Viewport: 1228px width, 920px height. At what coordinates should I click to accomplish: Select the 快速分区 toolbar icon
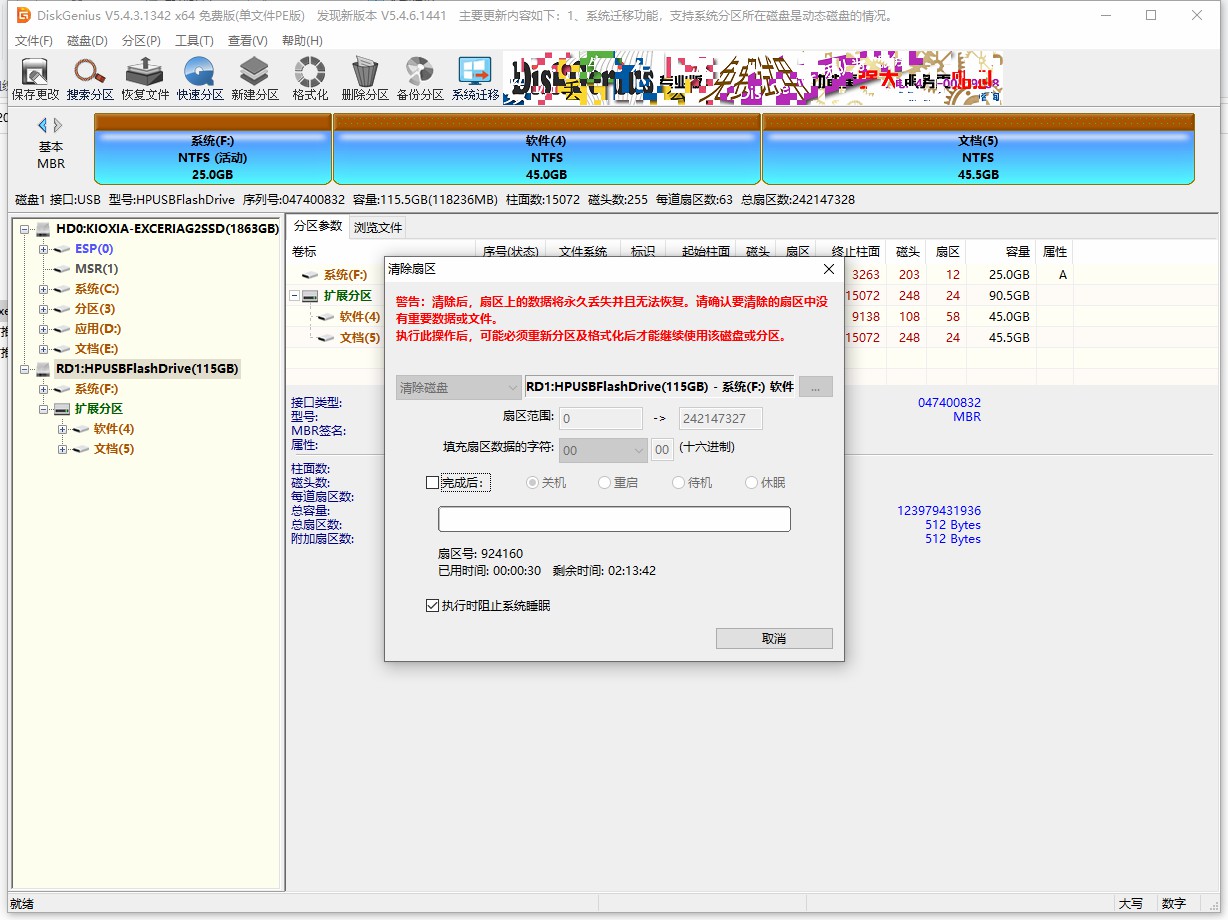click(x=200, y=79)
